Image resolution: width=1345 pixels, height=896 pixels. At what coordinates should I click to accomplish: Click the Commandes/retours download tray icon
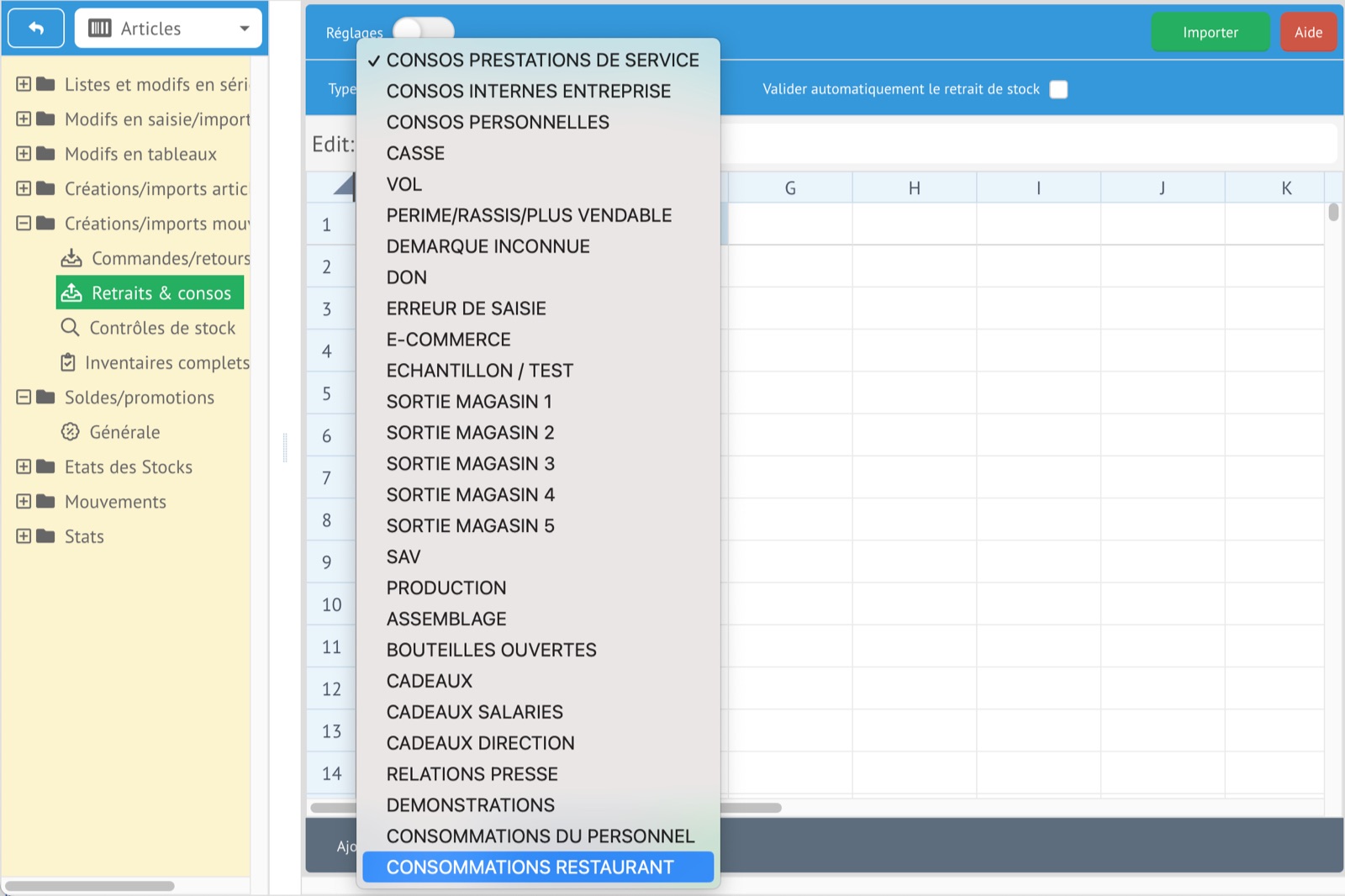[x=71, y=258]
